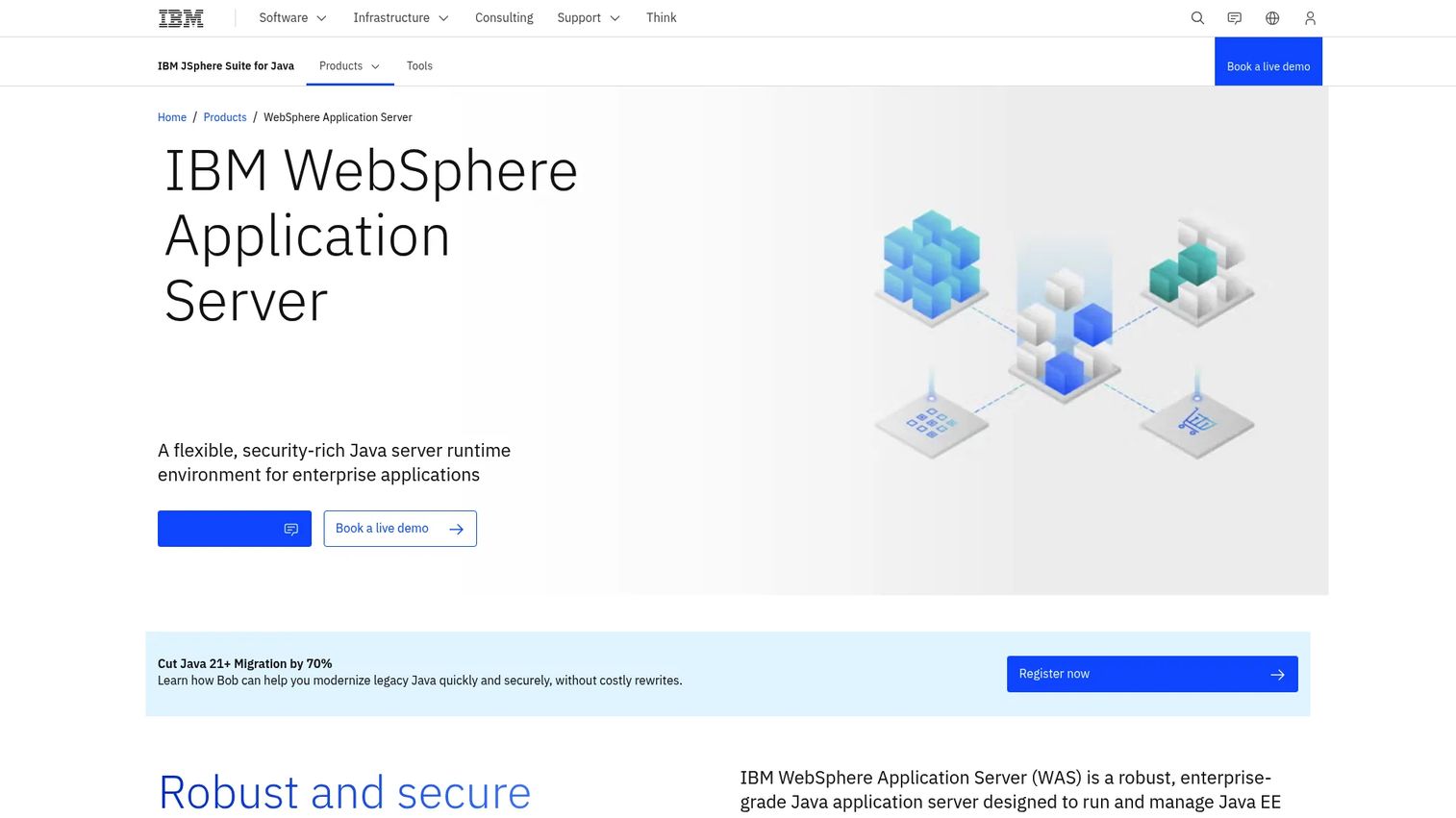Click the outlined Book a live demo button
This screenshot has width=1456, height=818.
(x=400, y=529)
